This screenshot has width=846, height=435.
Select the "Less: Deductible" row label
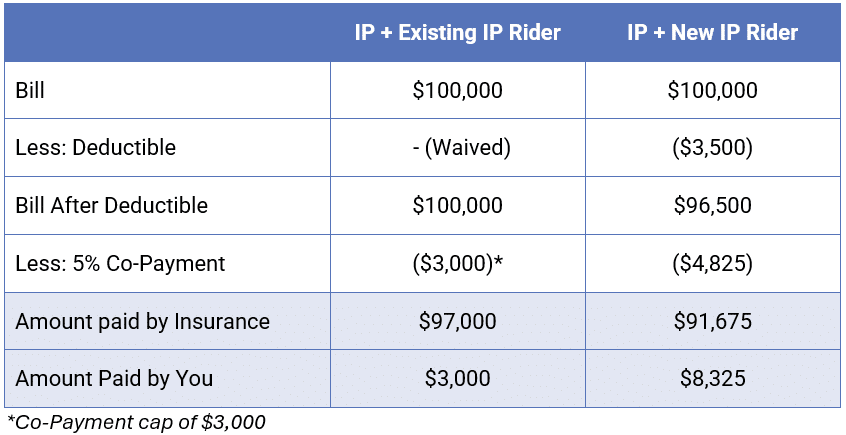[x=95, y=148]
